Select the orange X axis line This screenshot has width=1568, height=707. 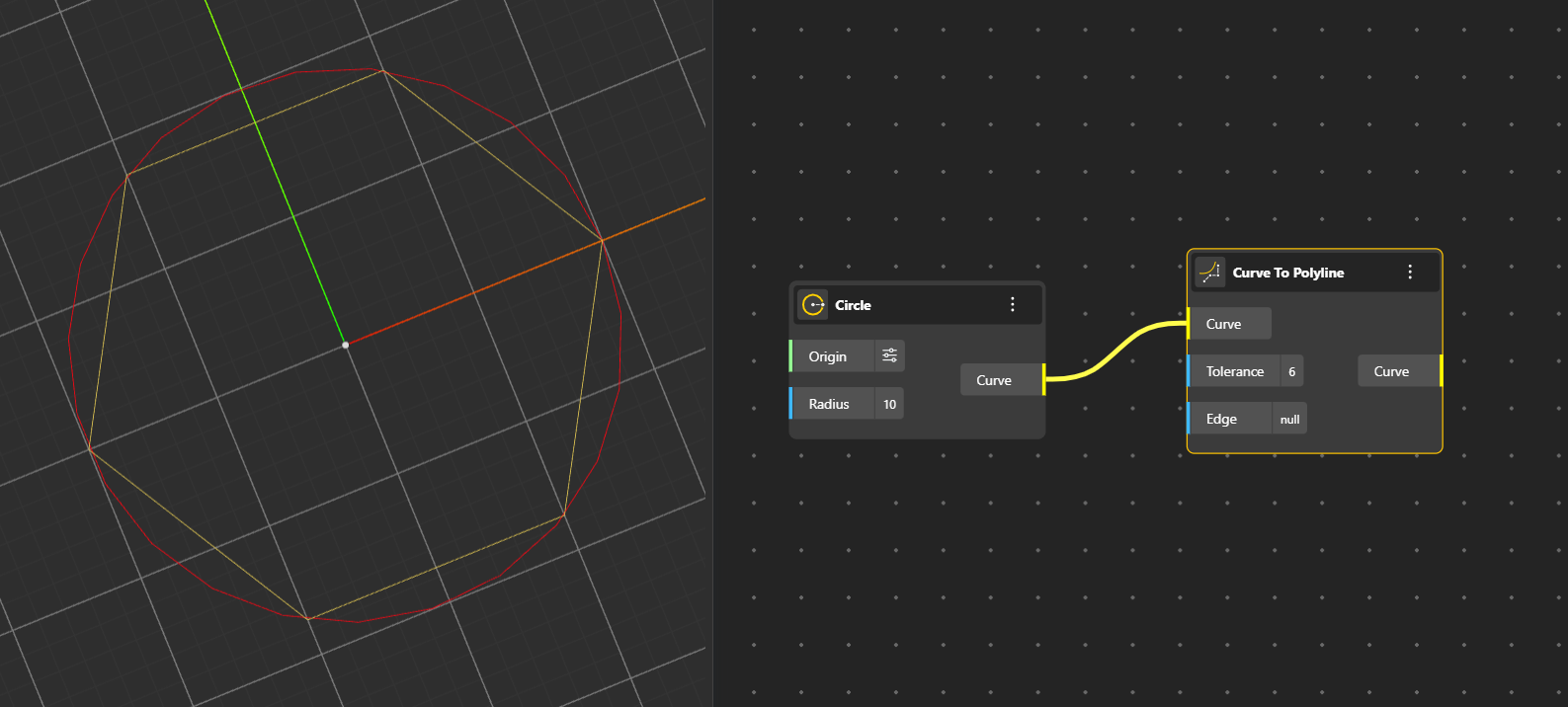coord(525,272)
